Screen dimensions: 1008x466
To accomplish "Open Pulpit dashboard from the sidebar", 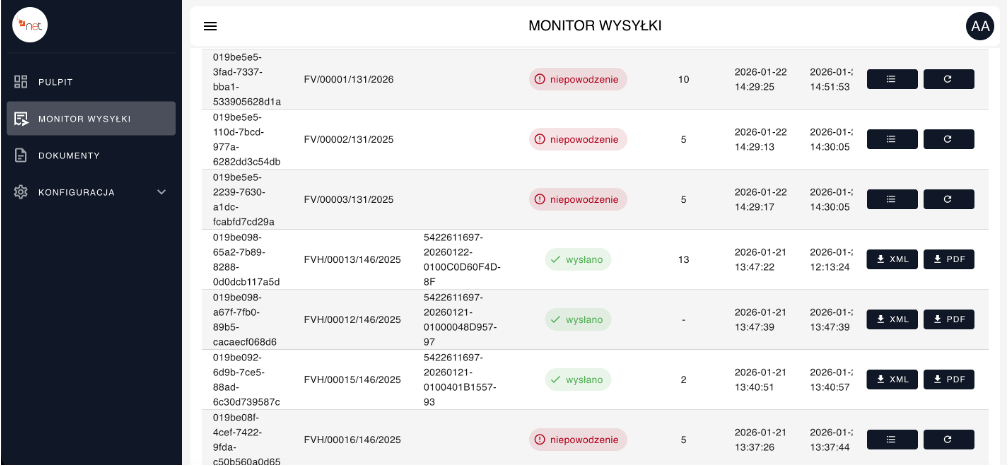I will click(x=55, y=81).
